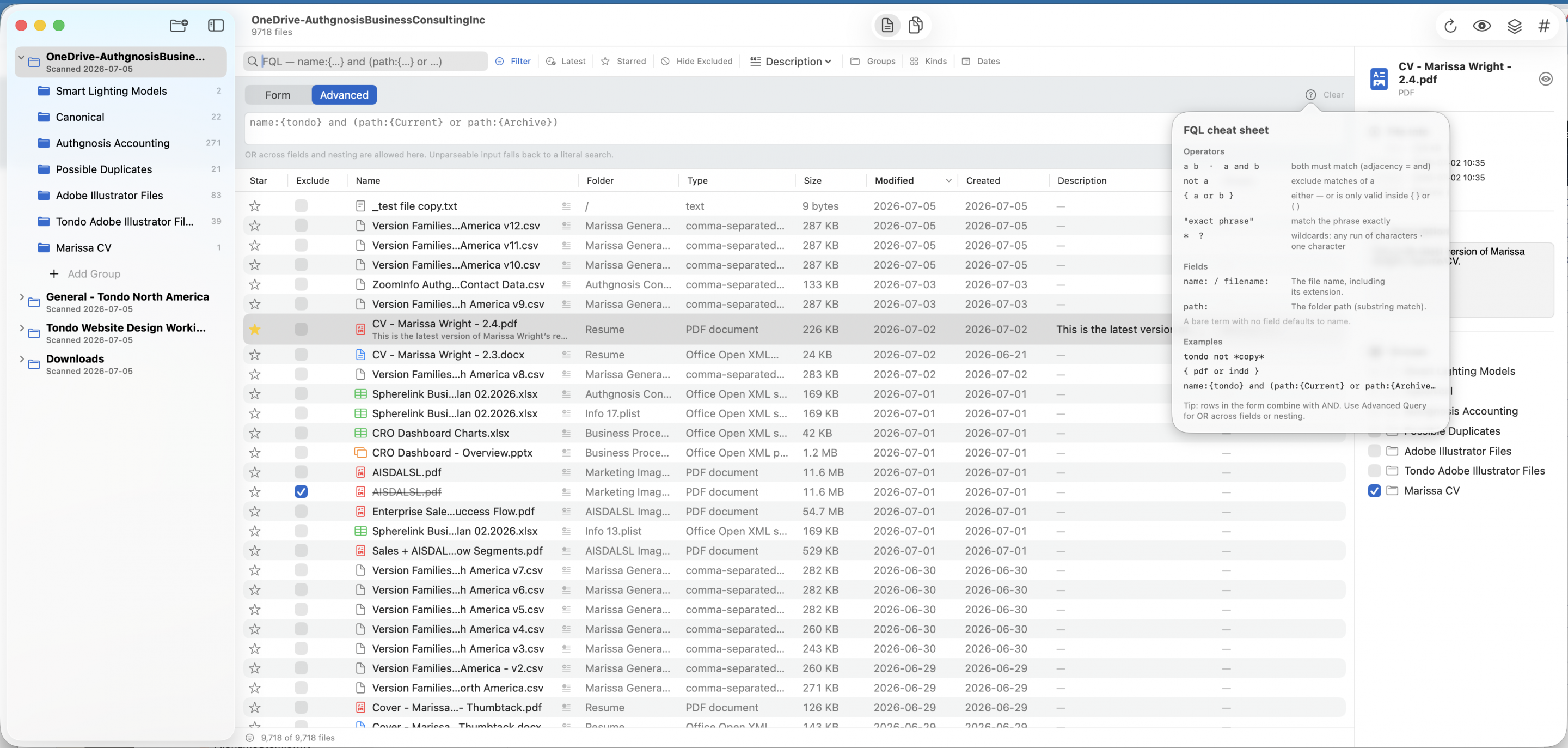1568x748 pixels.
Task: Unstar the CV - Marissa Wright - 2.4.pdf row
Action: pos(254,330)
